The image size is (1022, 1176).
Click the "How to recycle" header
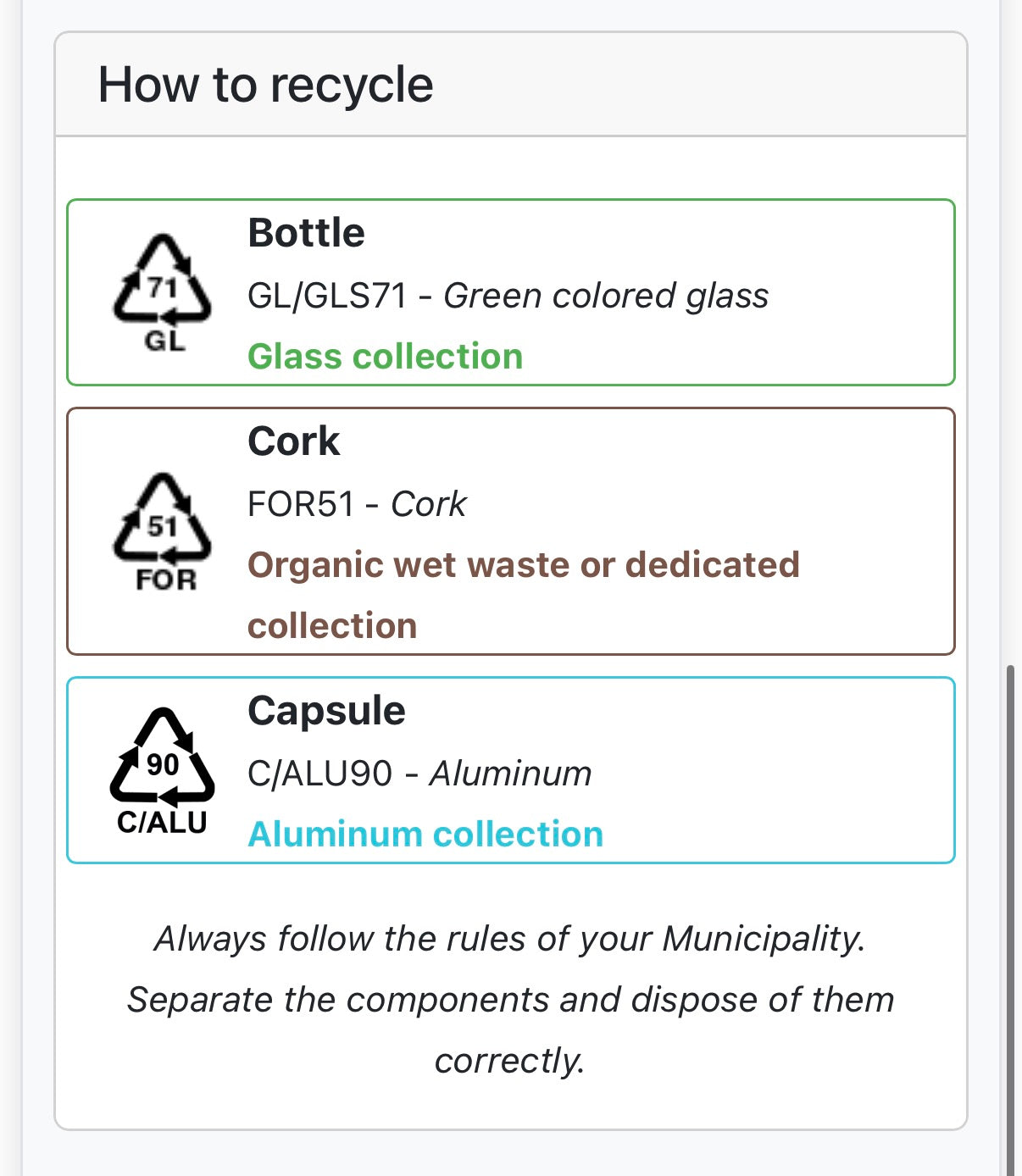[265, 85]
